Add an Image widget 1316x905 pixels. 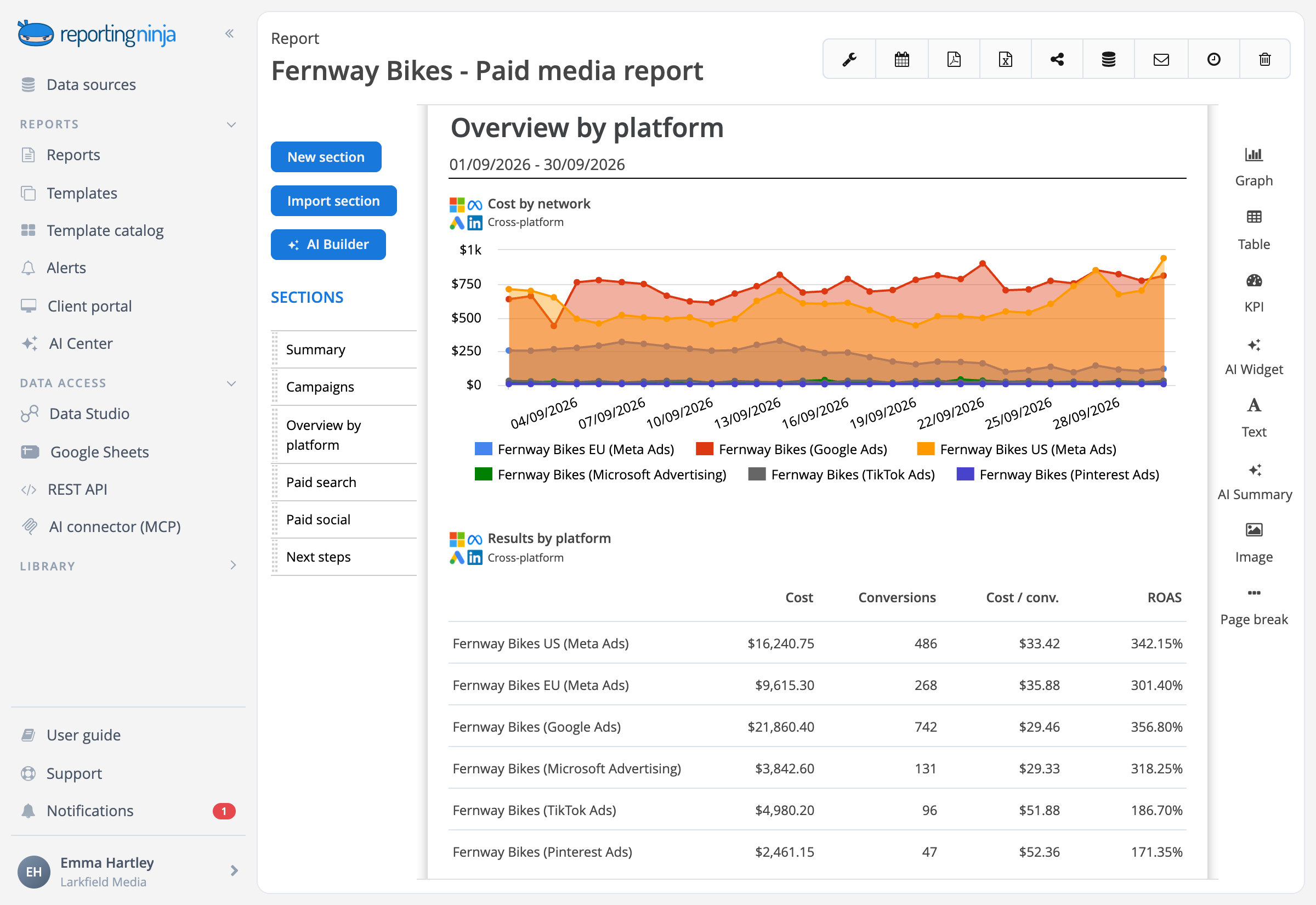pos(1253,544)
